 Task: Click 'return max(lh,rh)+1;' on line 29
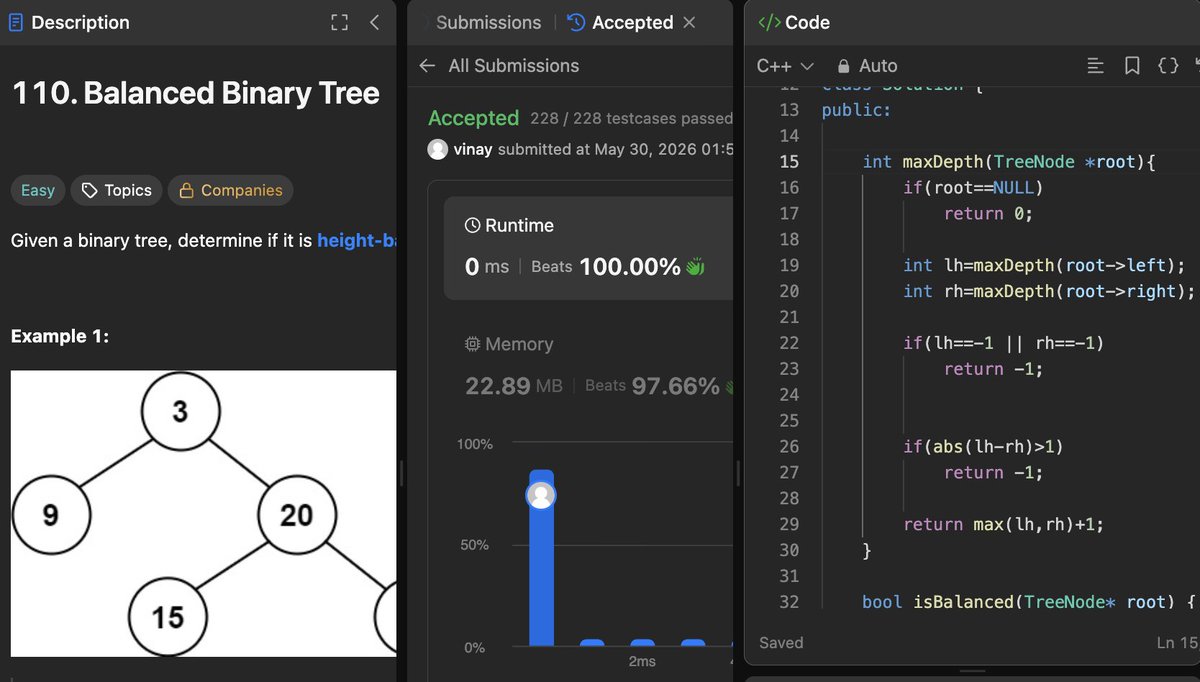tap(1003, 524)
